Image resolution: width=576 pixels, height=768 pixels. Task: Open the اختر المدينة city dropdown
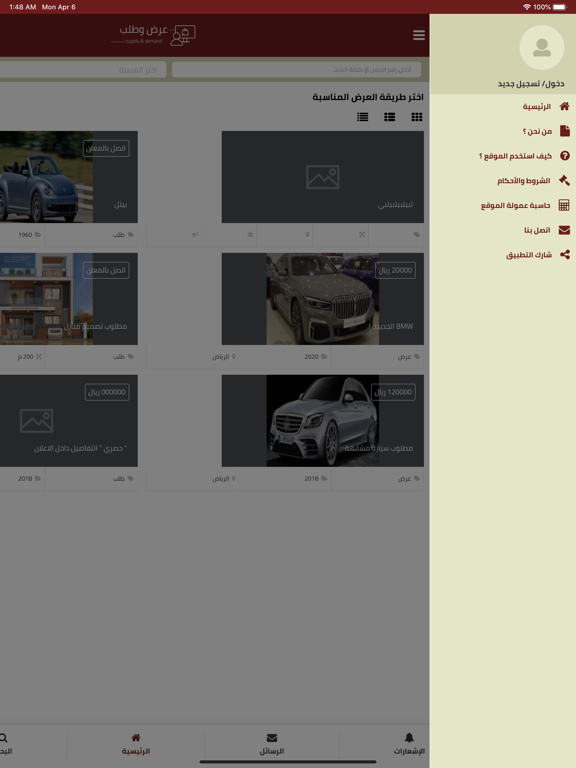(x=82, y=70)
